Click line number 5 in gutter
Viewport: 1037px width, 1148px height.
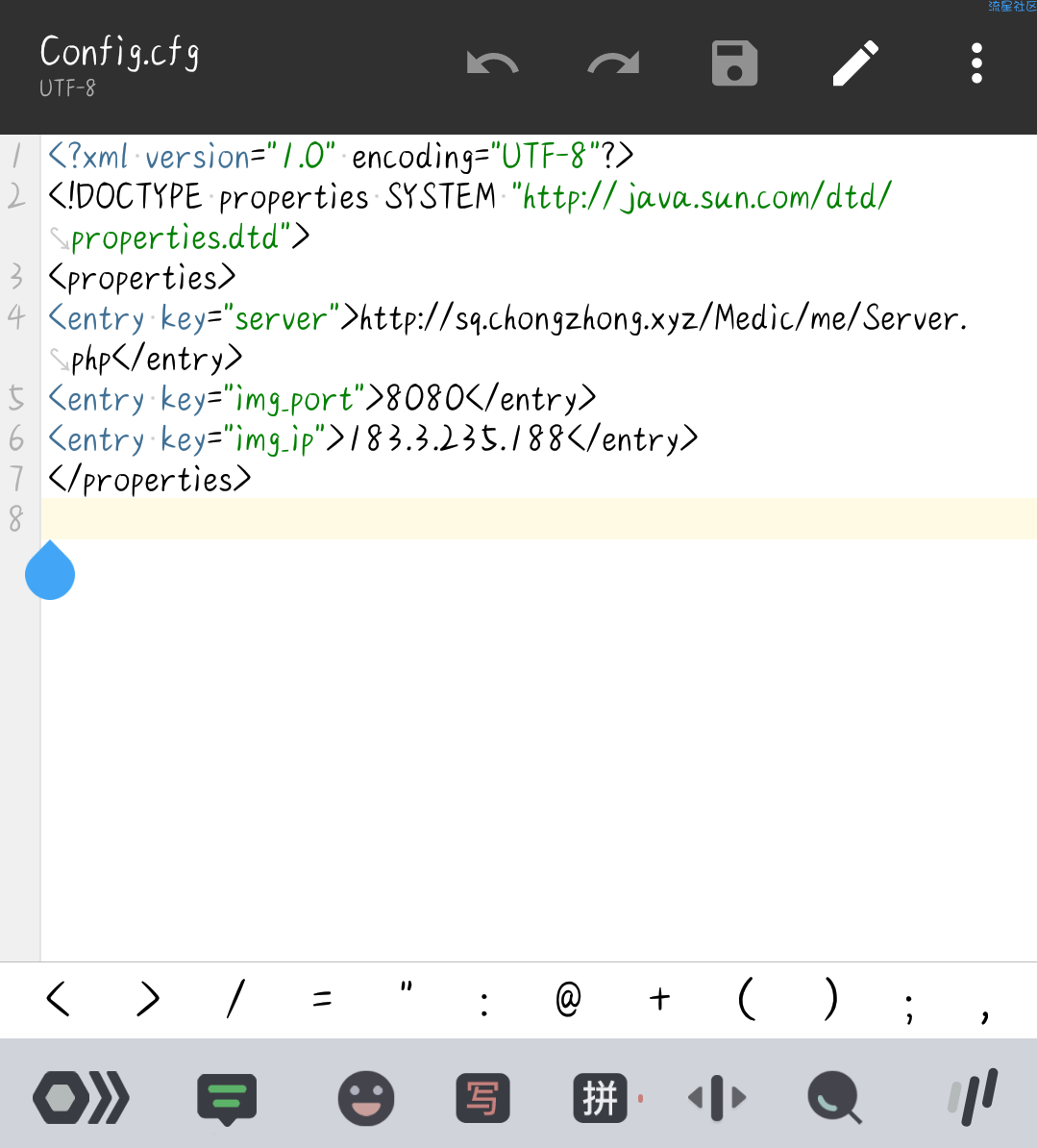17,399
